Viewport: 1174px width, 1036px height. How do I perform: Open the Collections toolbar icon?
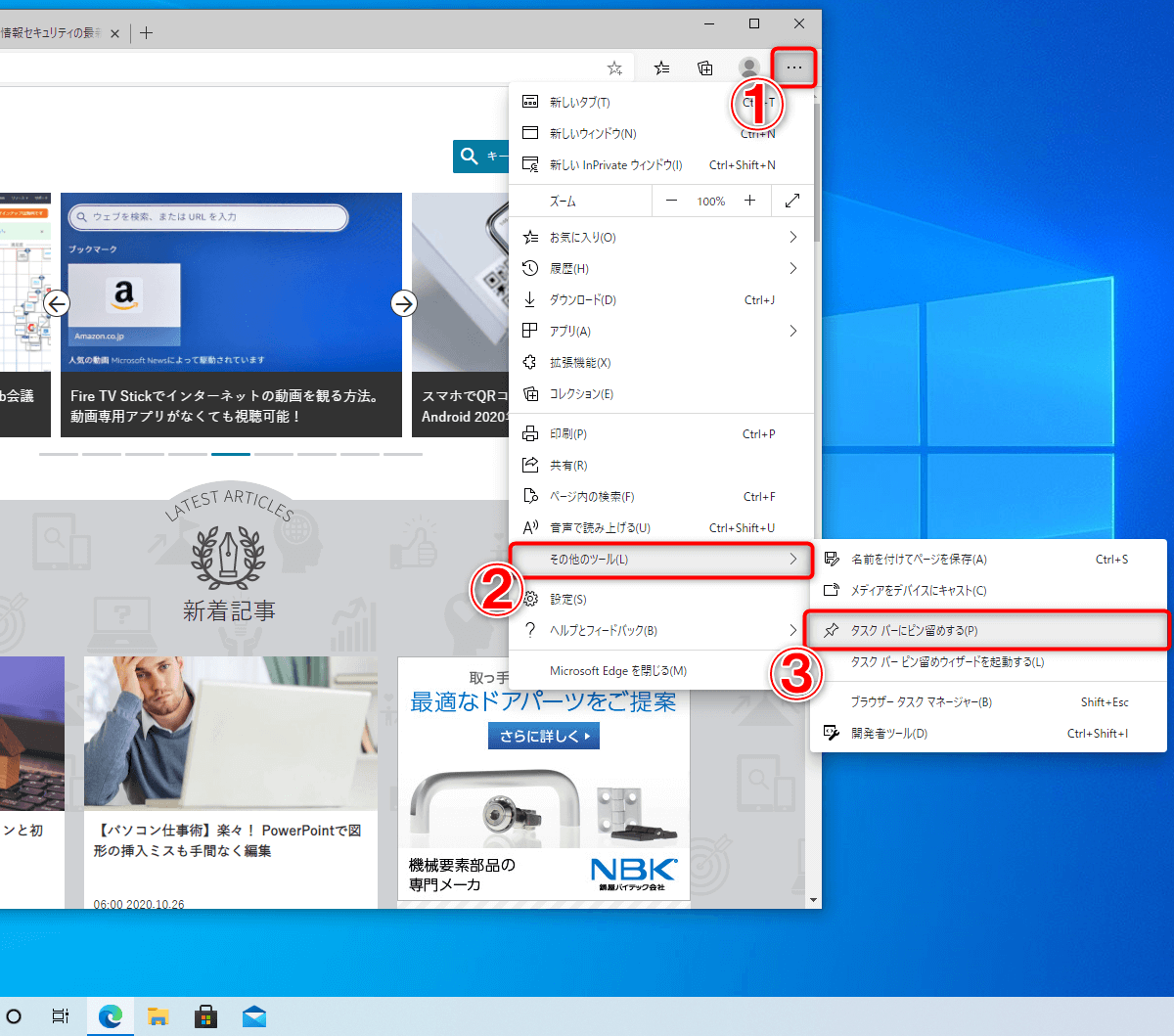coord(705,68)
